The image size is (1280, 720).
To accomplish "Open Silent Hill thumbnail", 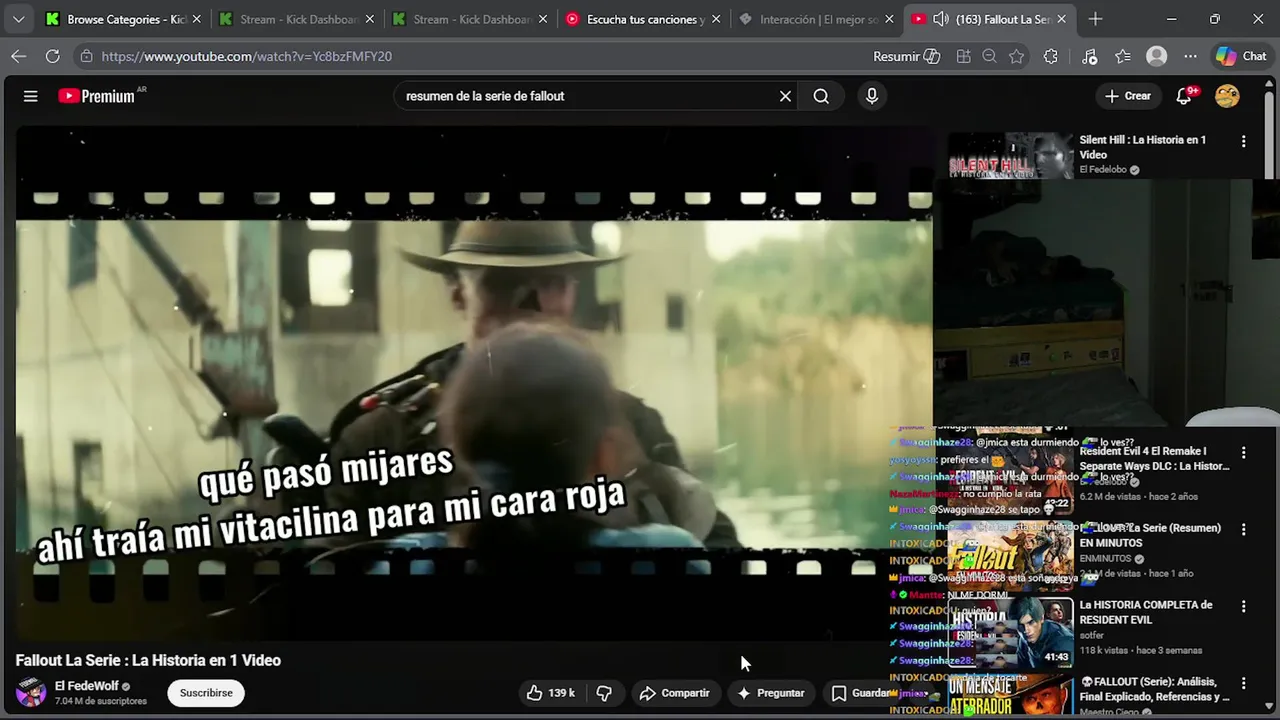I will point(1010,156).
